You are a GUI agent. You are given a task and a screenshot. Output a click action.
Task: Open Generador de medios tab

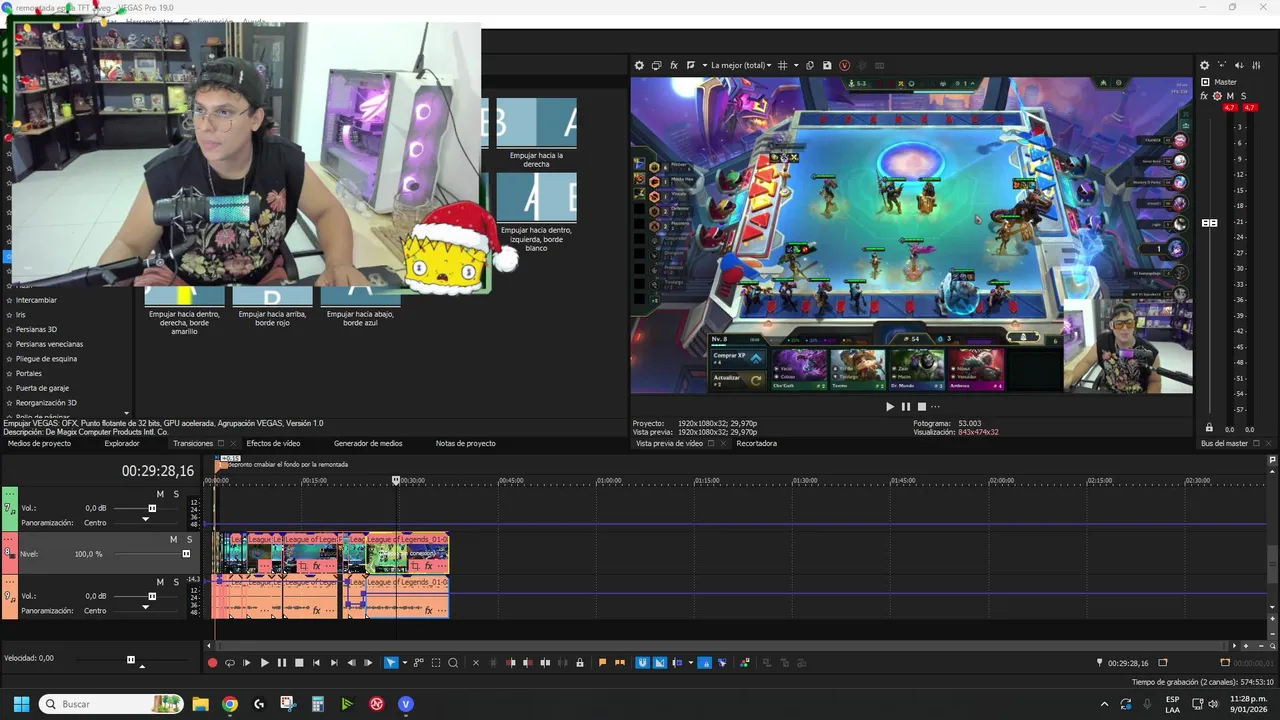pyautogui.click(x=368, y=444)
